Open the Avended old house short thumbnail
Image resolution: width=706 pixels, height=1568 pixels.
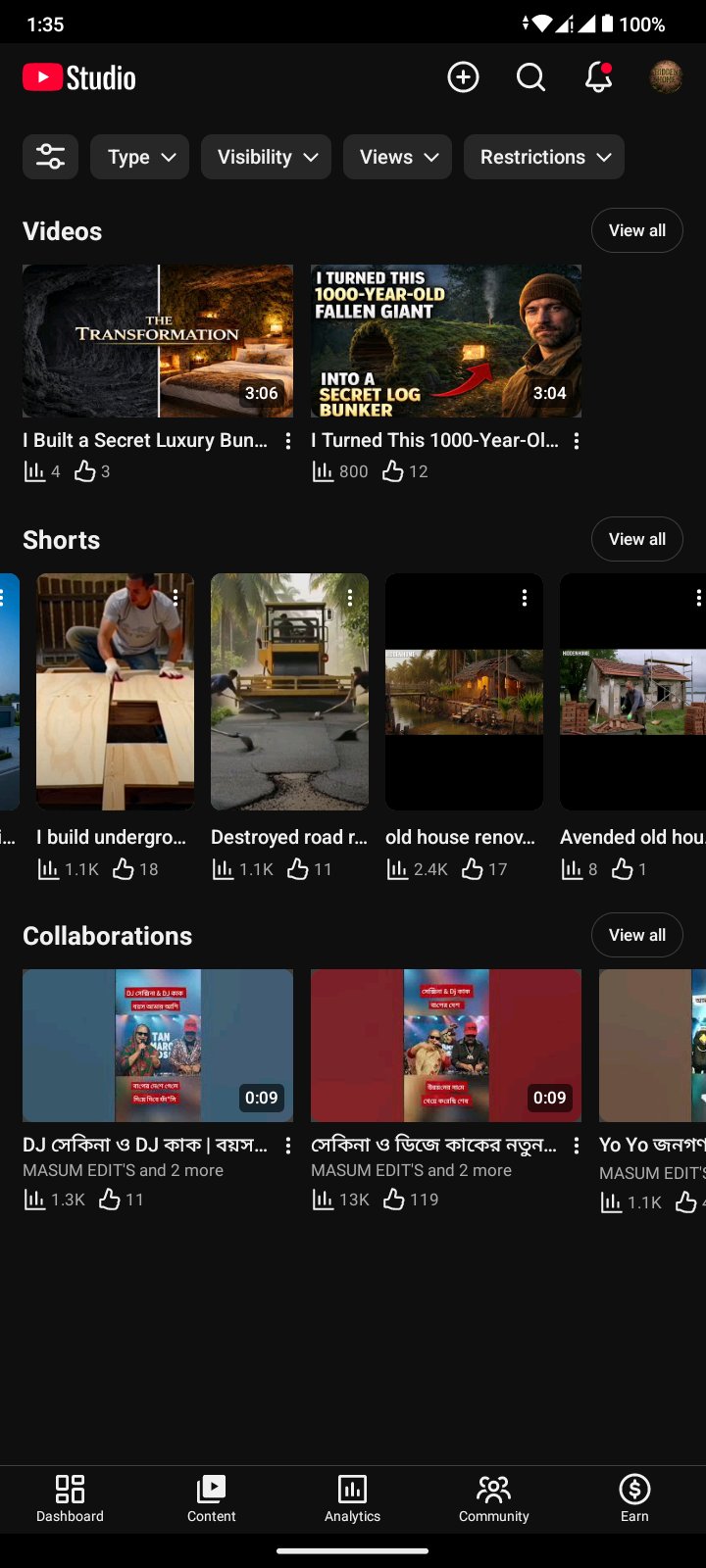(632, 692)
